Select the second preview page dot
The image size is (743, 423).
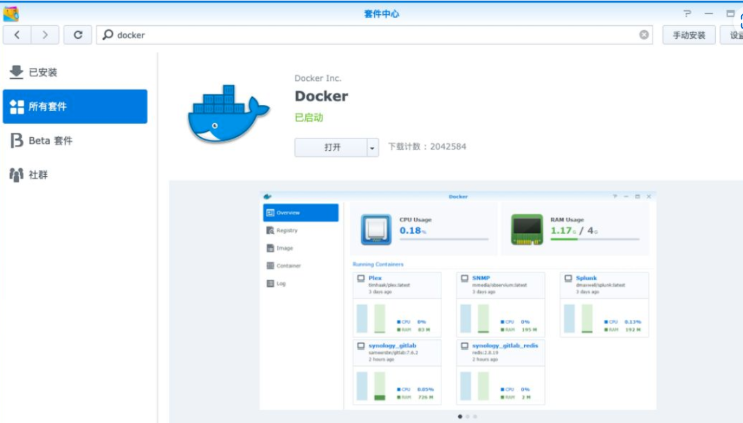[x=467, y=417]
